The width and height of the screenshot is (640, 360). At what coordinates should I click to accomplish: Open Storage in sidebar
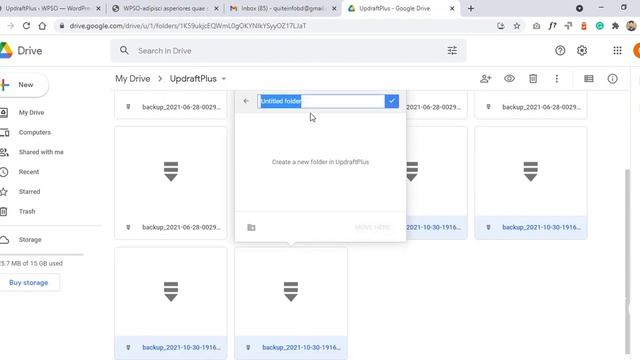click(x=30, y=240)
